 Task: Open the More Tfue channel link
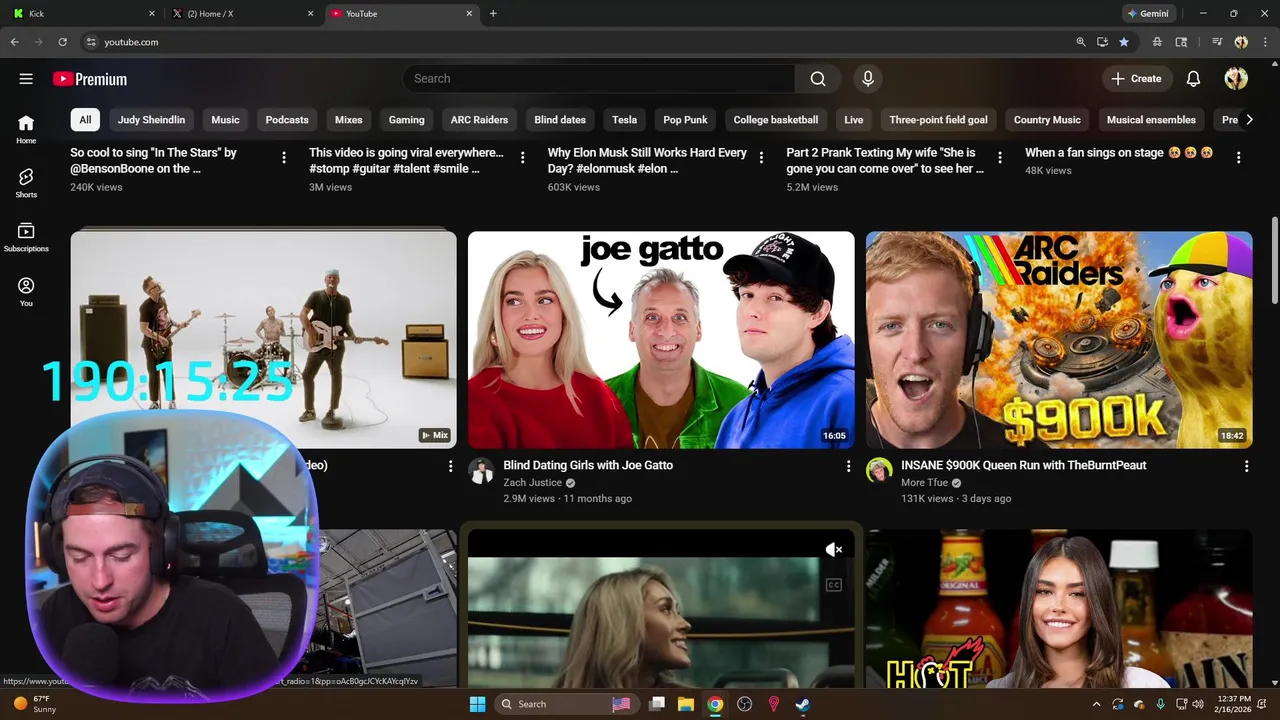click(925, 483)
